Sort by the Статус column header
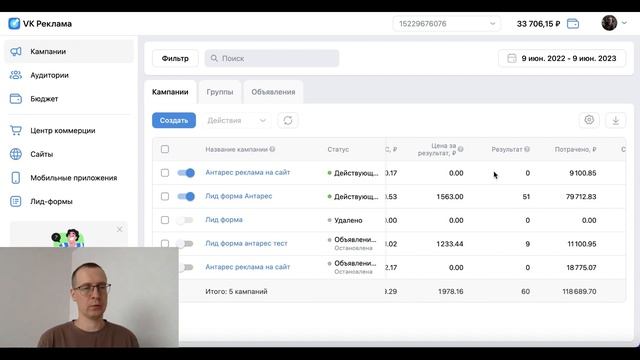 coord(338,149)
